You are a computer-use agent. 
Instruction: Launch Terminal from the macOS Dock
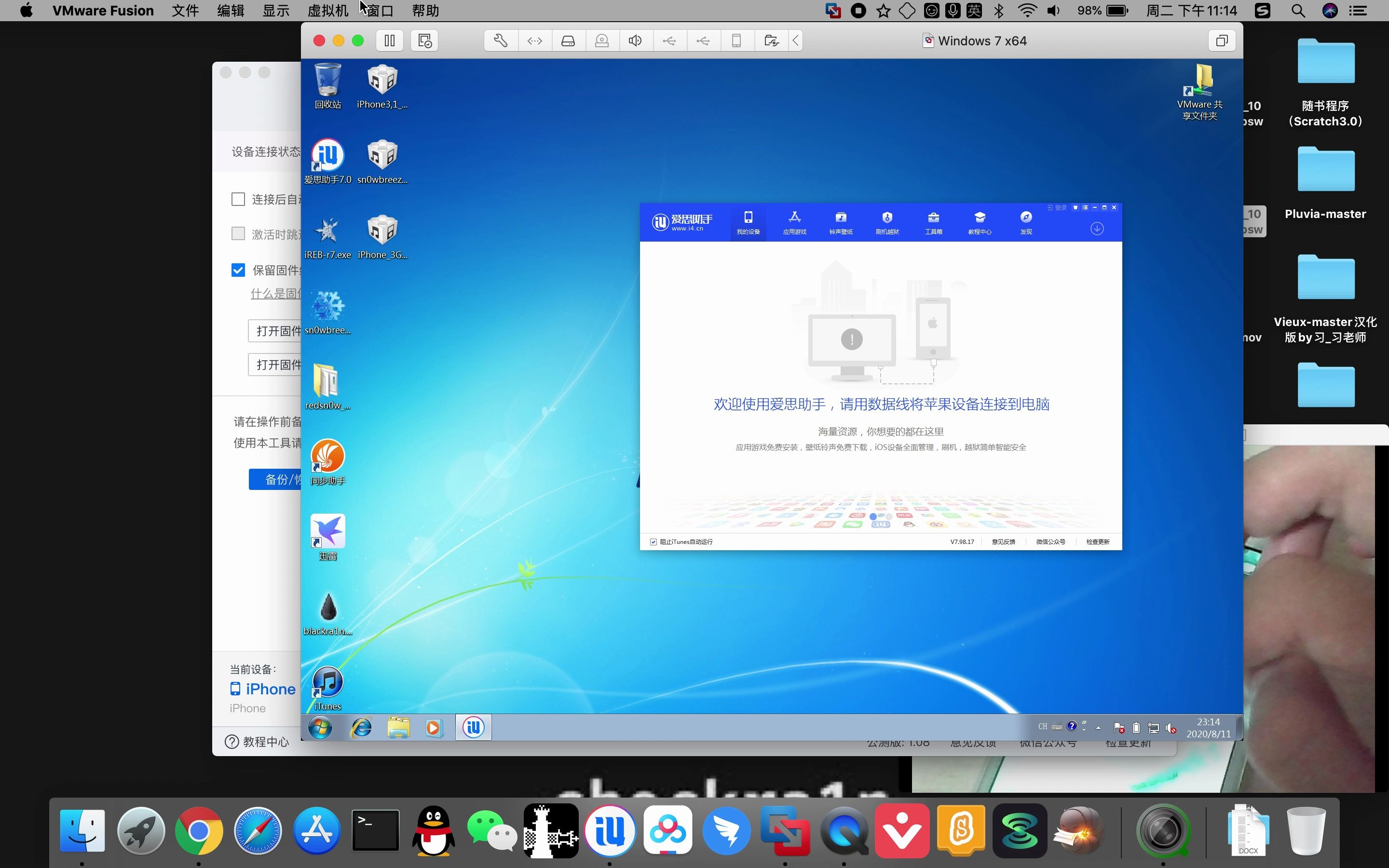[x=375, y=830]
